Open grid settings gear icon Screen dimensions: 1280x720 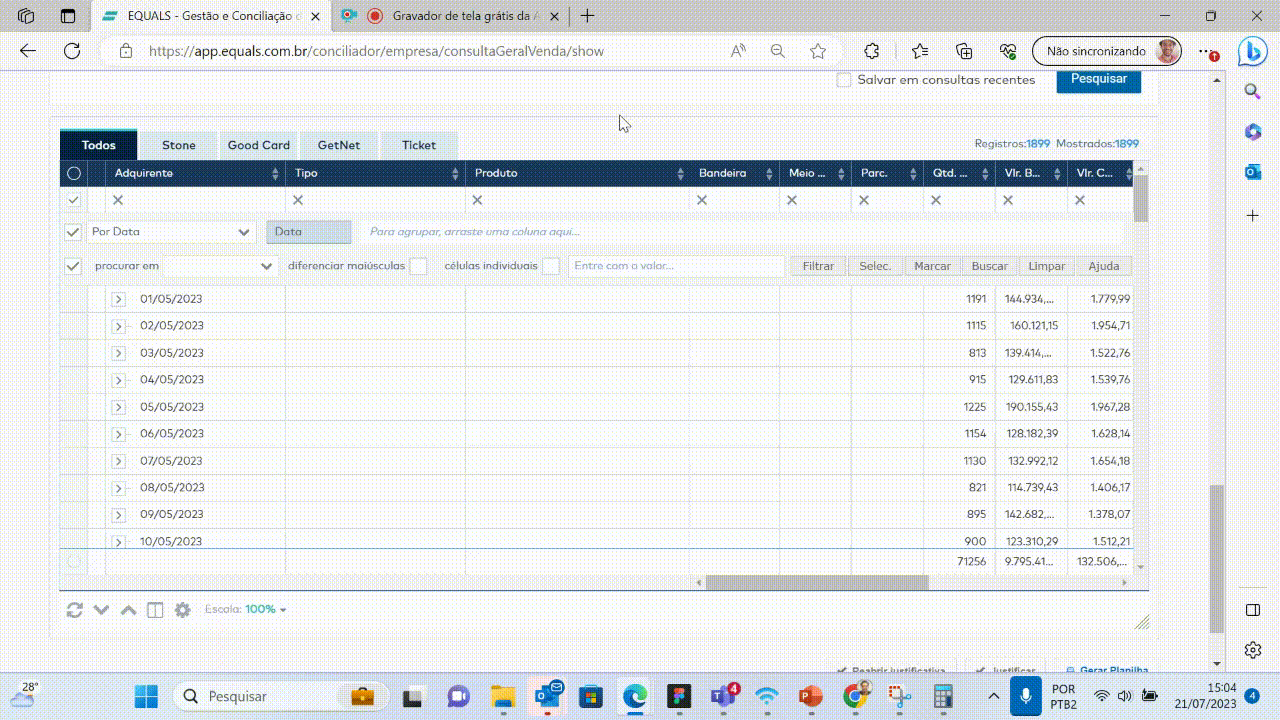[x=182, y=610]
